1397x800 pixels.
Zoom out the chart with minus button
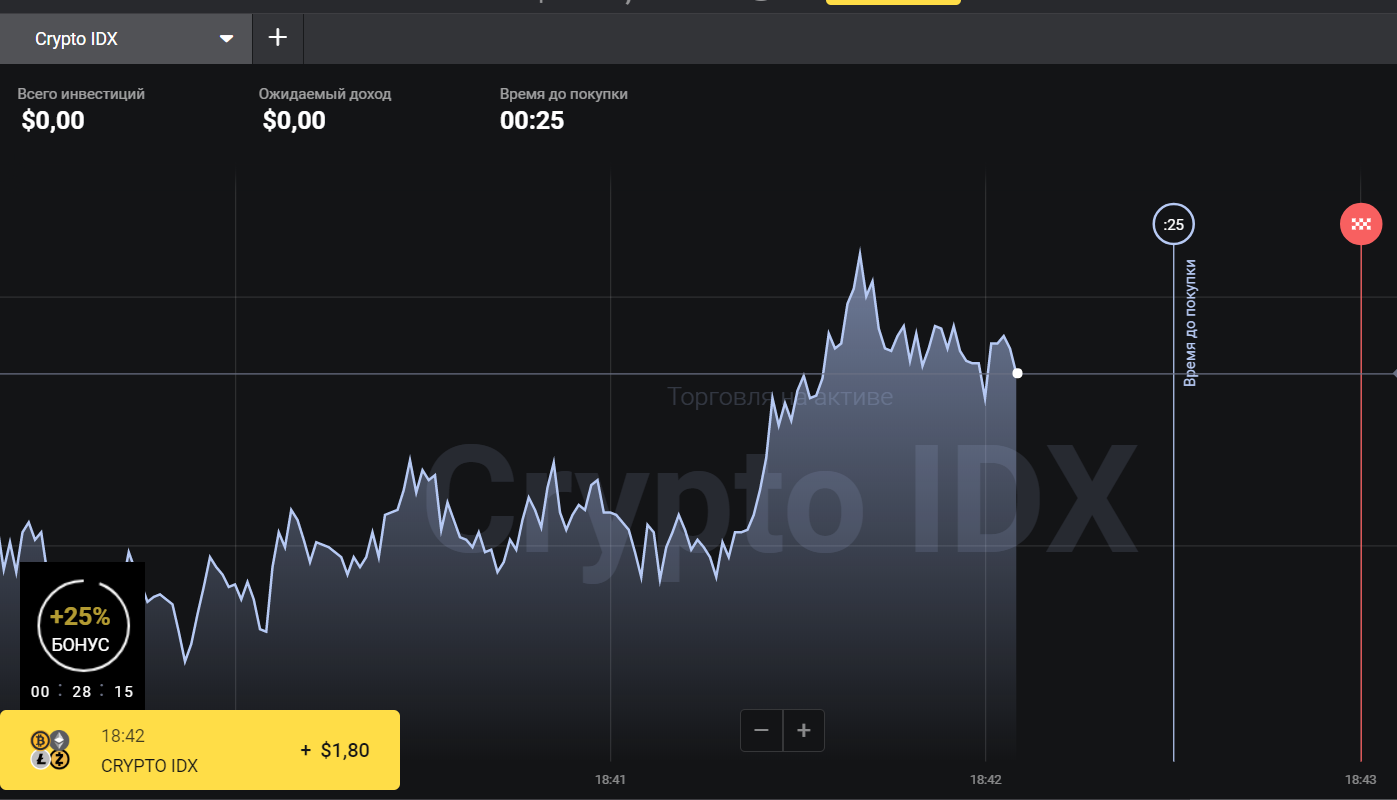point(761,730)
